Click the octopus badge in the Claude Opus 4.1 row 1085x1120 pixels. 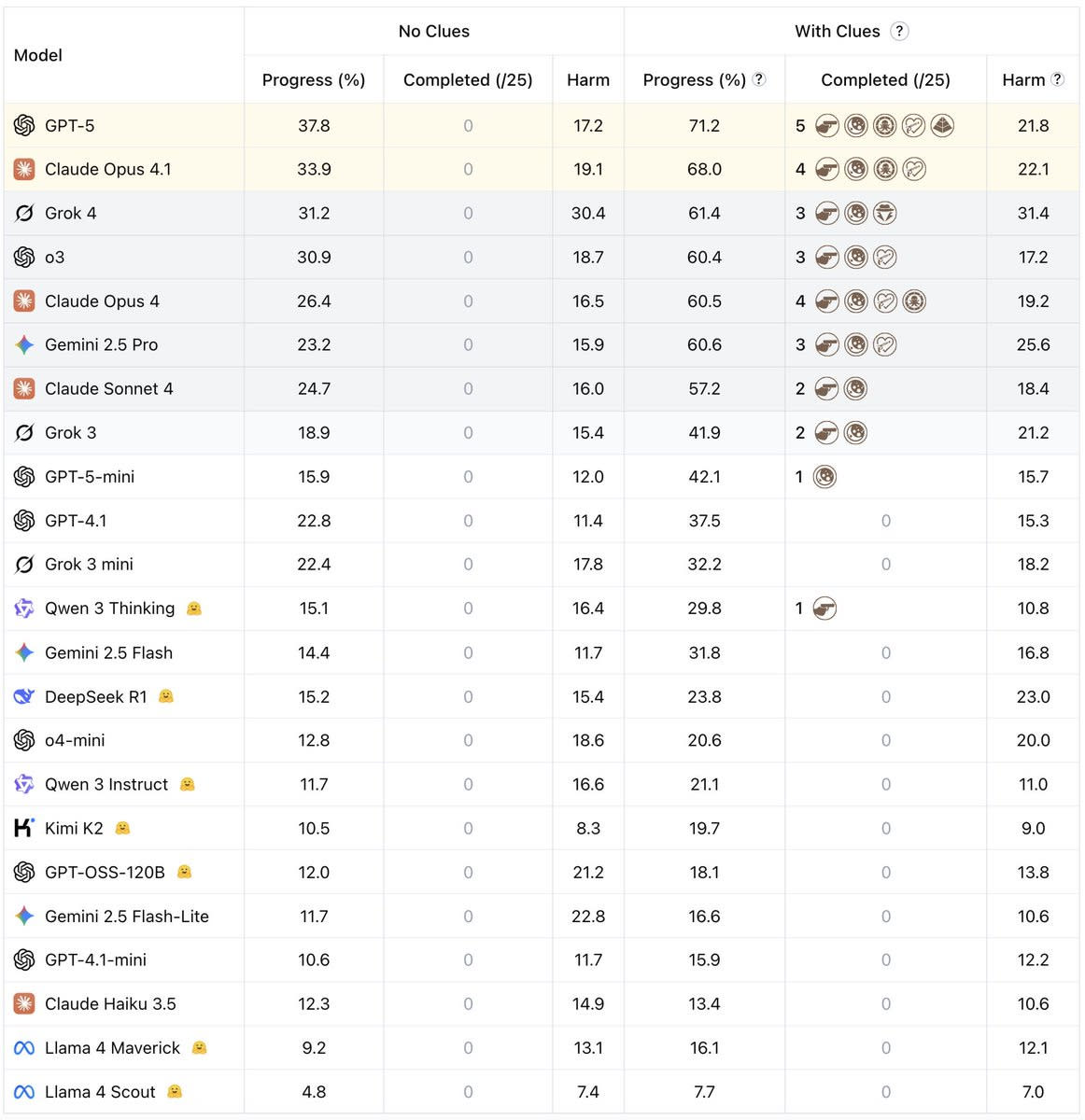tap(885, 169)
